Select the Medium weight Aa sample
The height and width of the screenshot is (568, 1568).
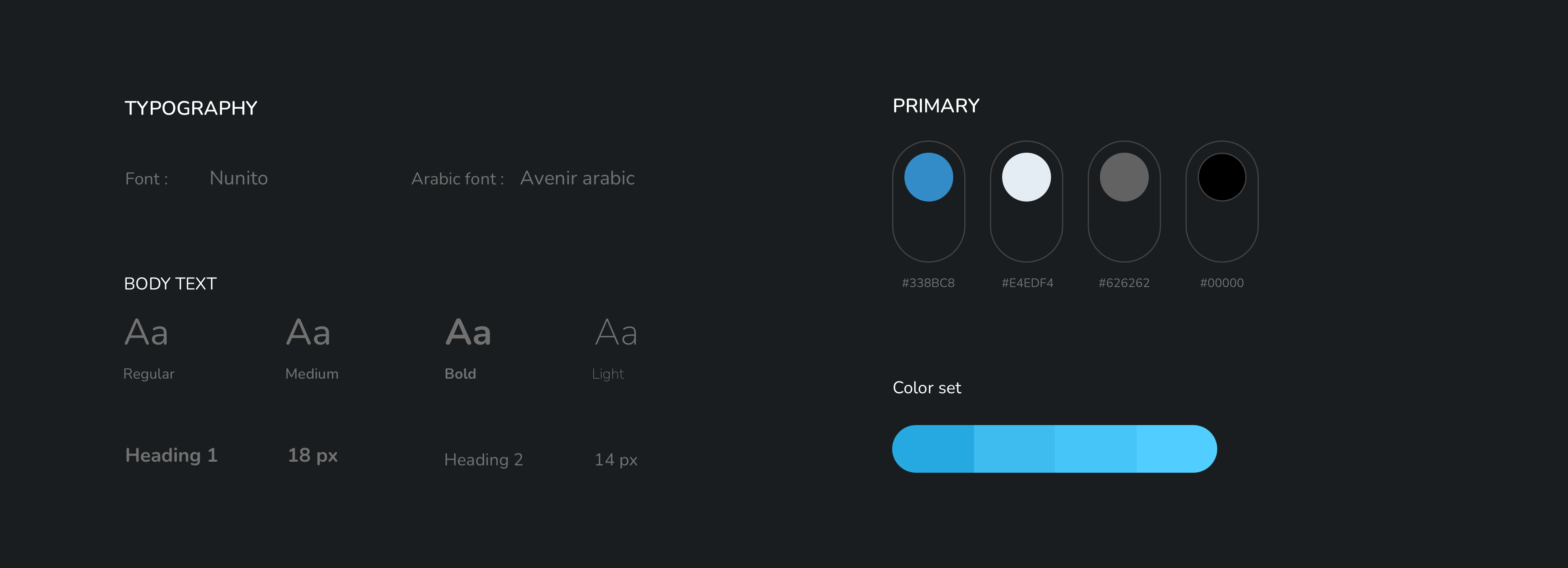tap(309, 332)
